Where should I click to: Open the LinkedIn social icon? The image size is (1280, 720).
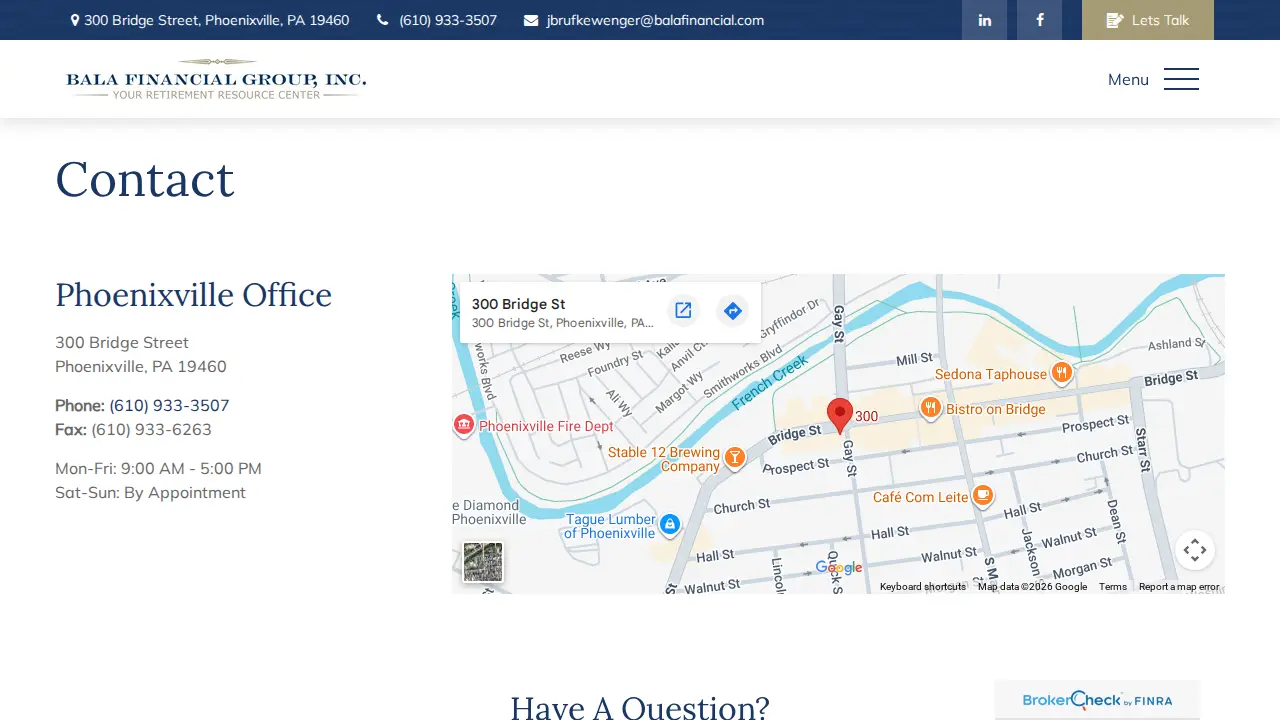tap(984, 20)
